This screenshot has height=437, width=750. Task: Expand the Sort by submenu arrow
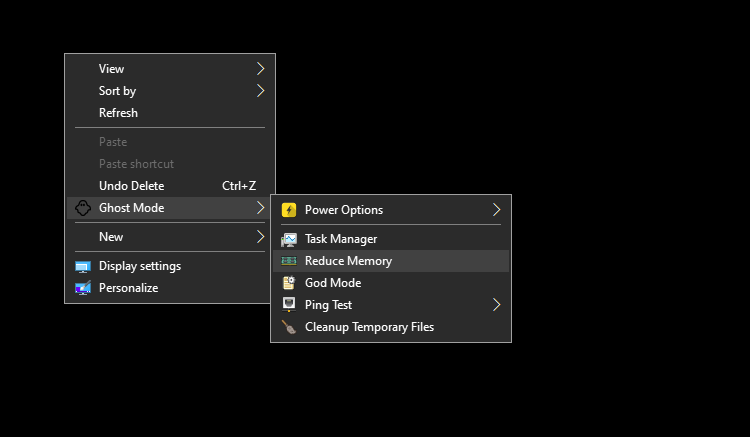260,91
